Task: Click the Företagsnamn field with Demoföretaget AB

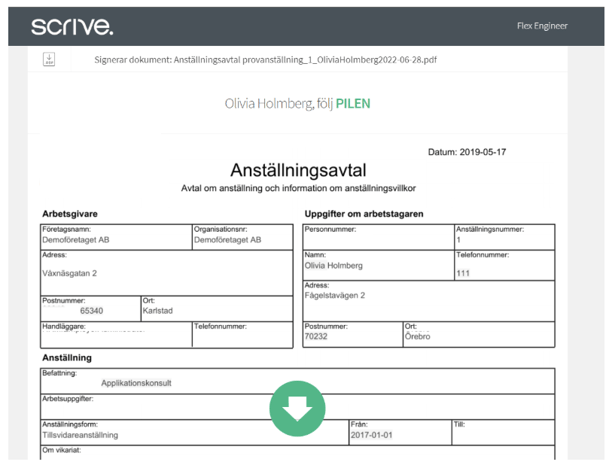Action: tap(115, 236)
